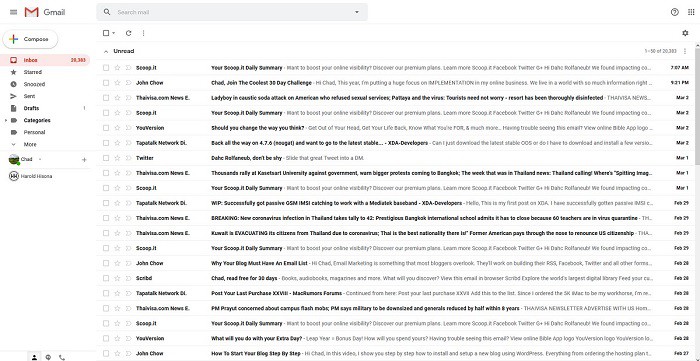700x361 pixels.
Task: Check the Kuwait is EVACUATING email
Action: pos(106,233)
